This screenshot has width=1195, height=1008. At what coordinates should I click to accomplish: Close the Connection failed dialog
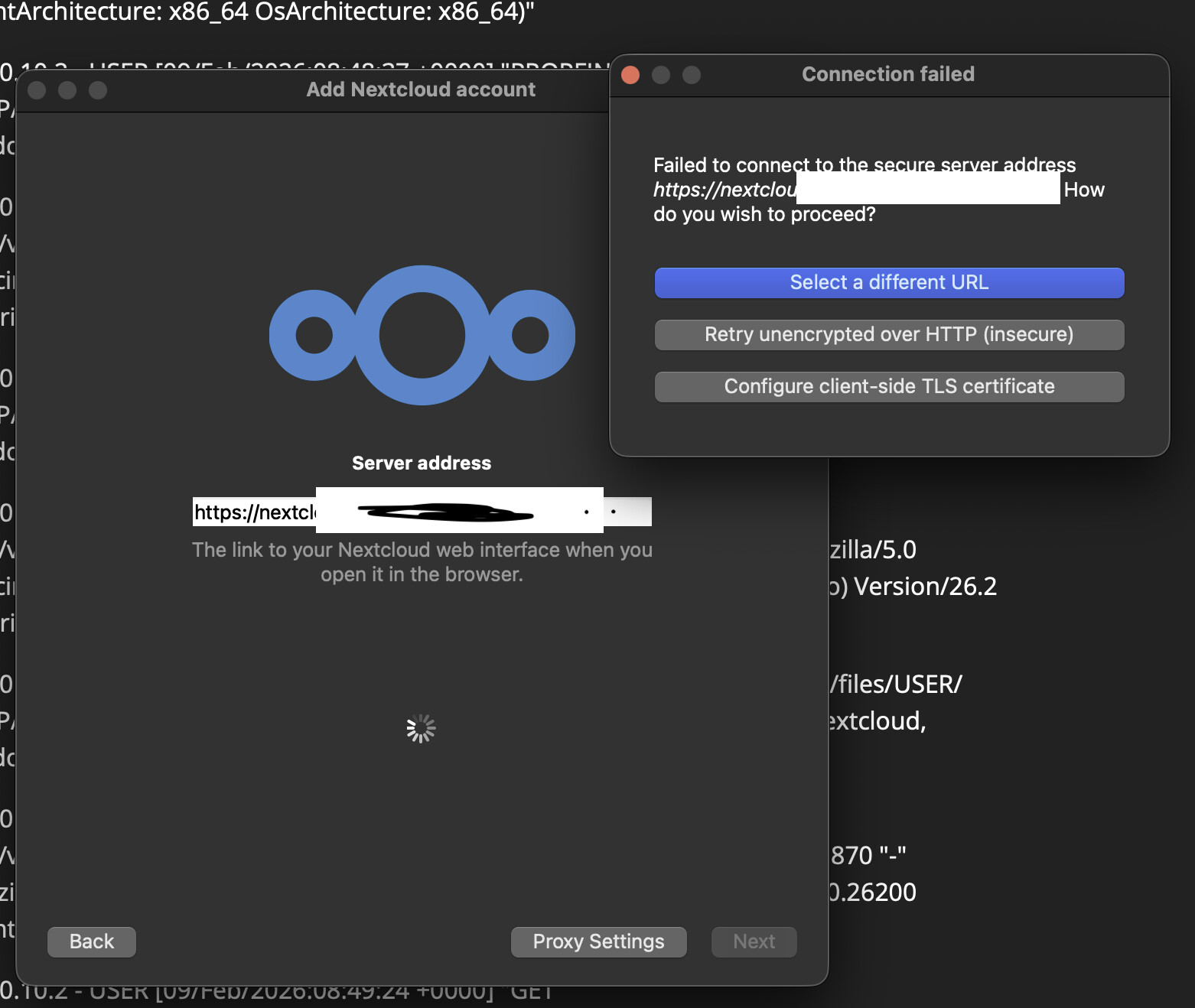tap(630, 75)
